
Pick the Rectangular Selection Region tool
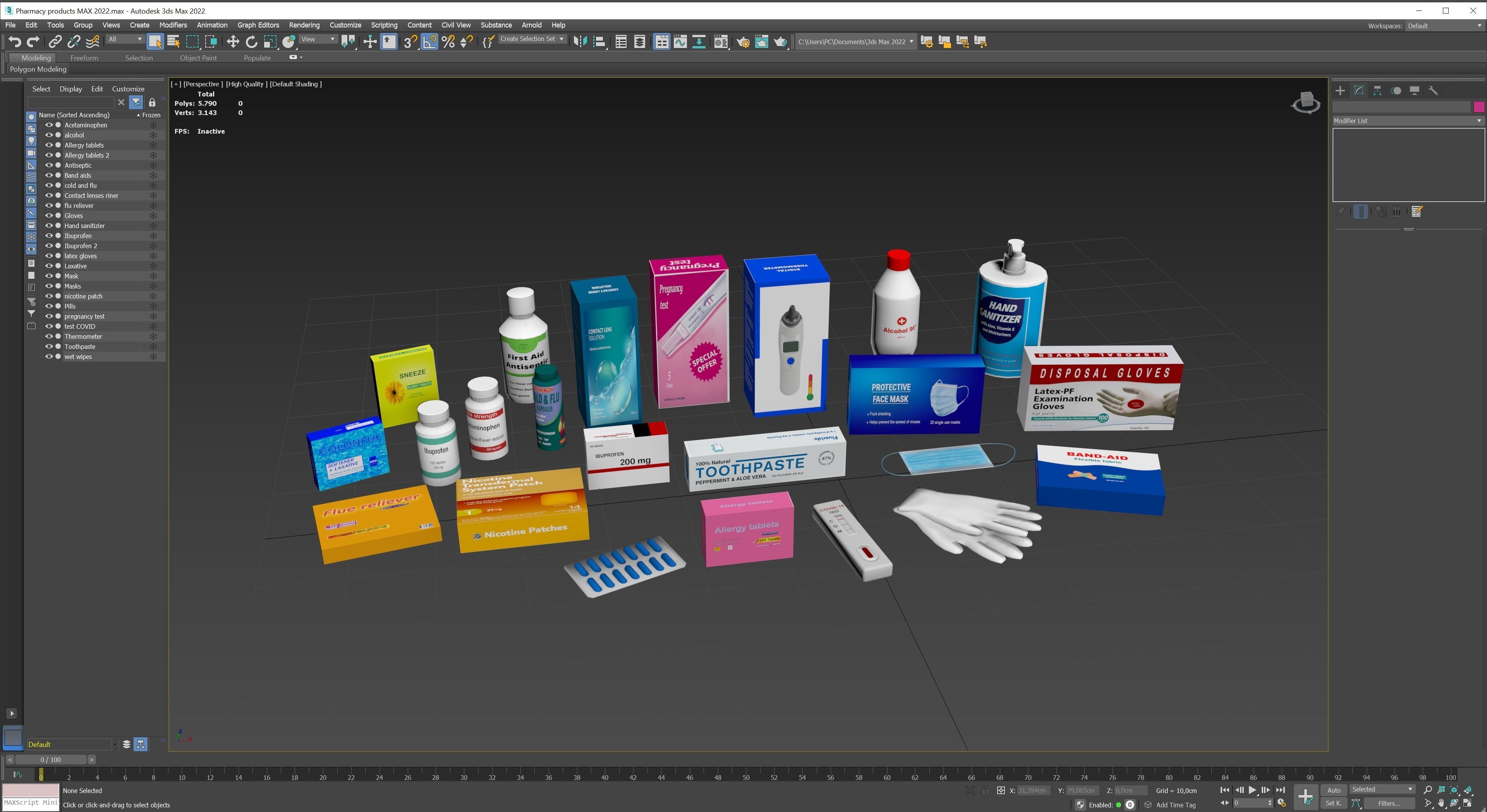192,41
